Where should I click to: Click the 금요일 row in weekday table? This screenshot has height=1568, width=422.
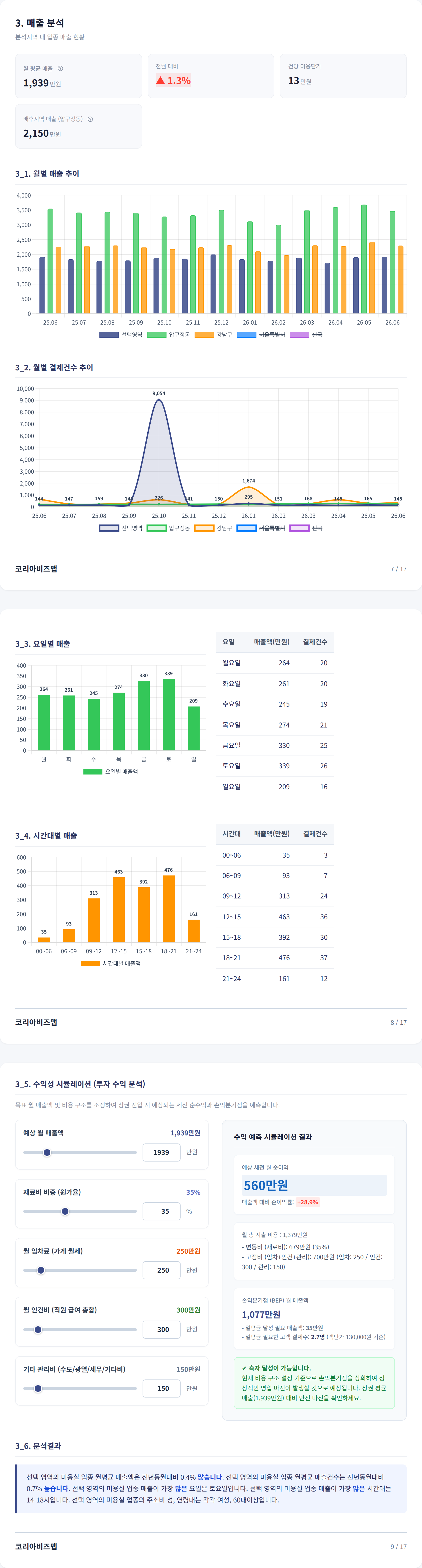pos(275,746)
